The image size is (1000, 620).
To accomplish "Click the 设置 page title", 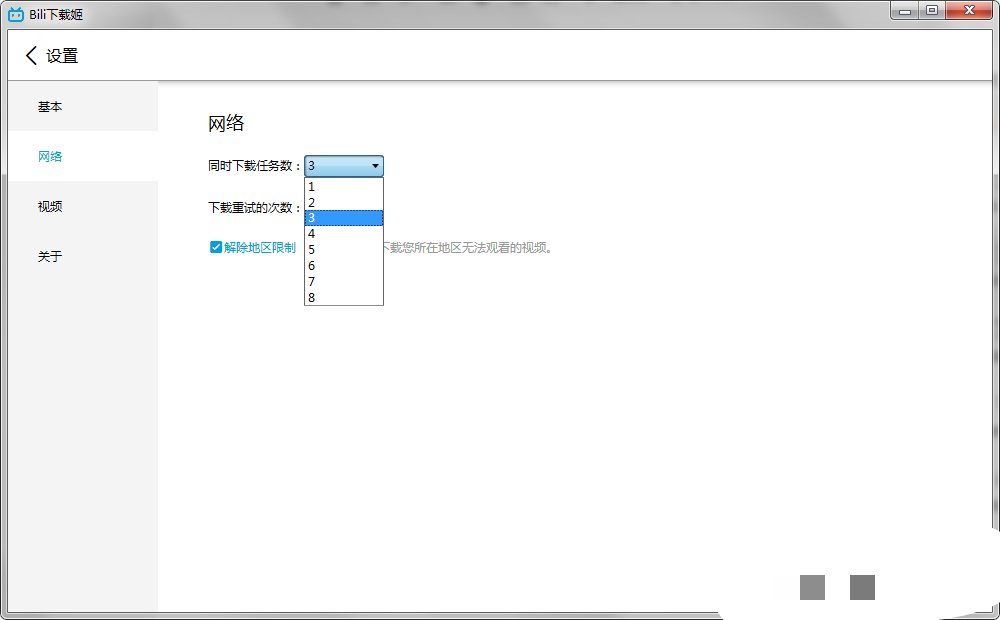I will [x=62, y=55].
